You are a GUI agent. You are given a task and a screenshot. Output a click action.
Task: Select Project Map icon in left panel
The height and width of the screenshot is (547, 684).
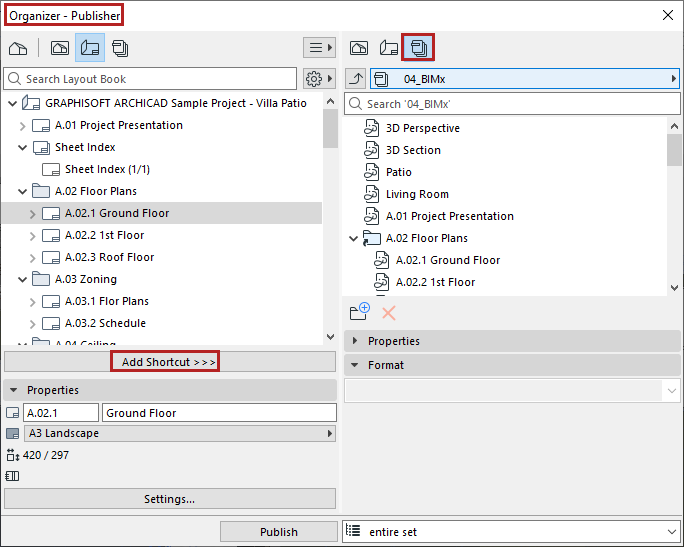[x=18, y=48]
